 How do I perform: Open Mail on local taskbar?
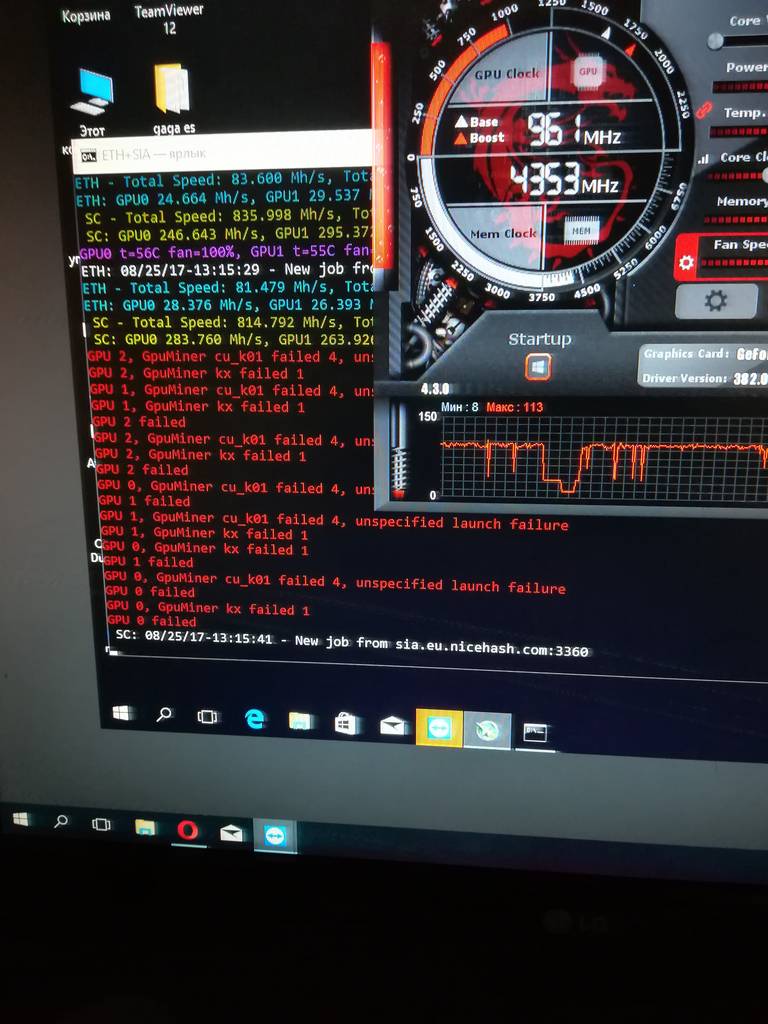[231, 833]
